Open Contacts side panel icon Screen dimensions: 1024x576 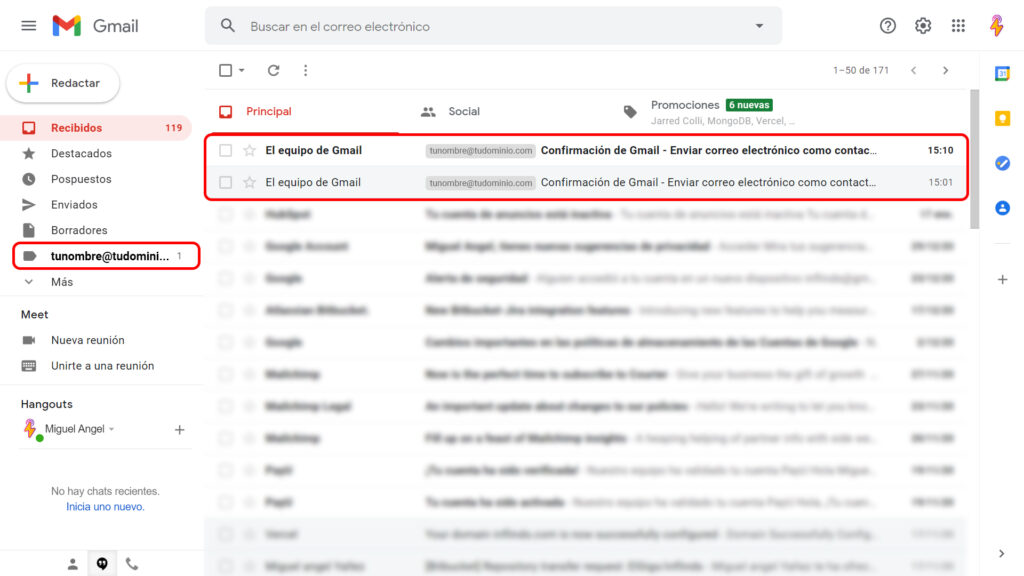[x=1002, y=208]
